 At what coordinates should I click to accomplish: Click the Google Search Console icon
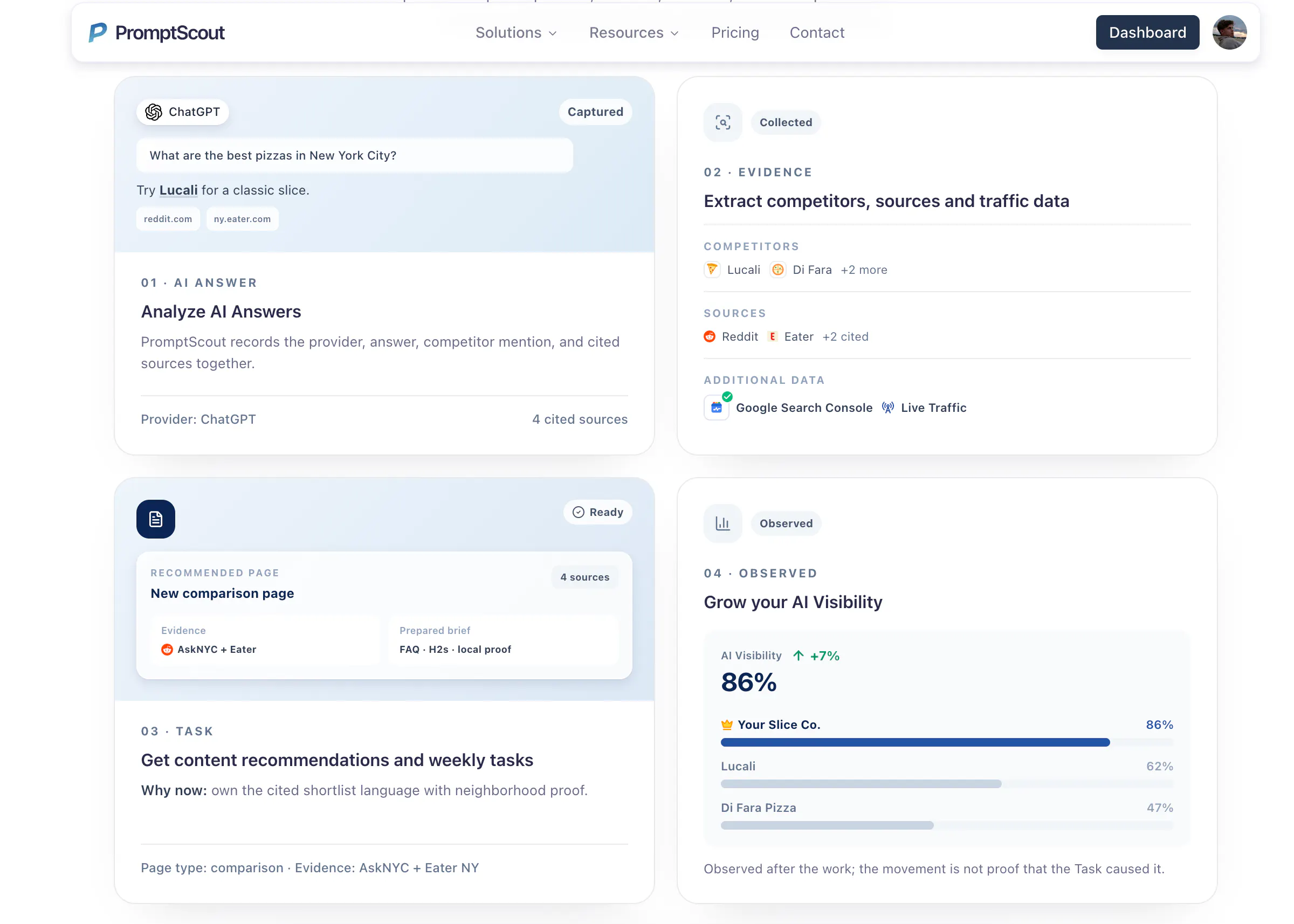pyautogui.click(x=717, y=408)
